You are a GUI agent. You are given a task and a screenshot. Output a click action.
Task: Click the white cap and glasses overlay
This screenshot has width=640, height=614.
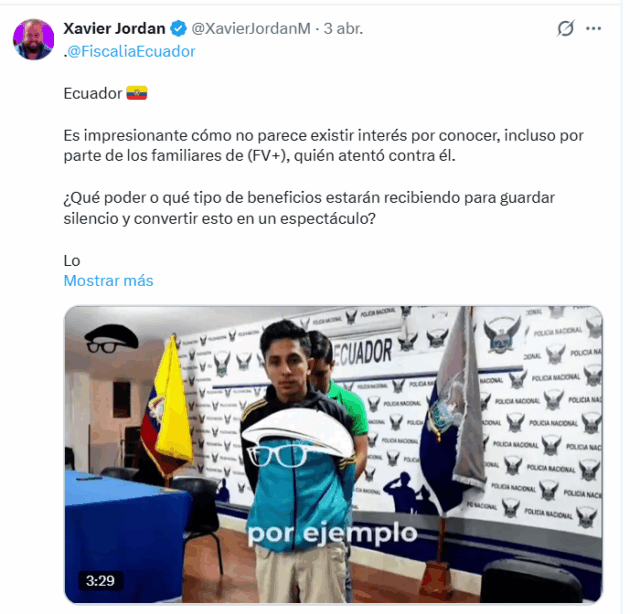pos(298,438)
